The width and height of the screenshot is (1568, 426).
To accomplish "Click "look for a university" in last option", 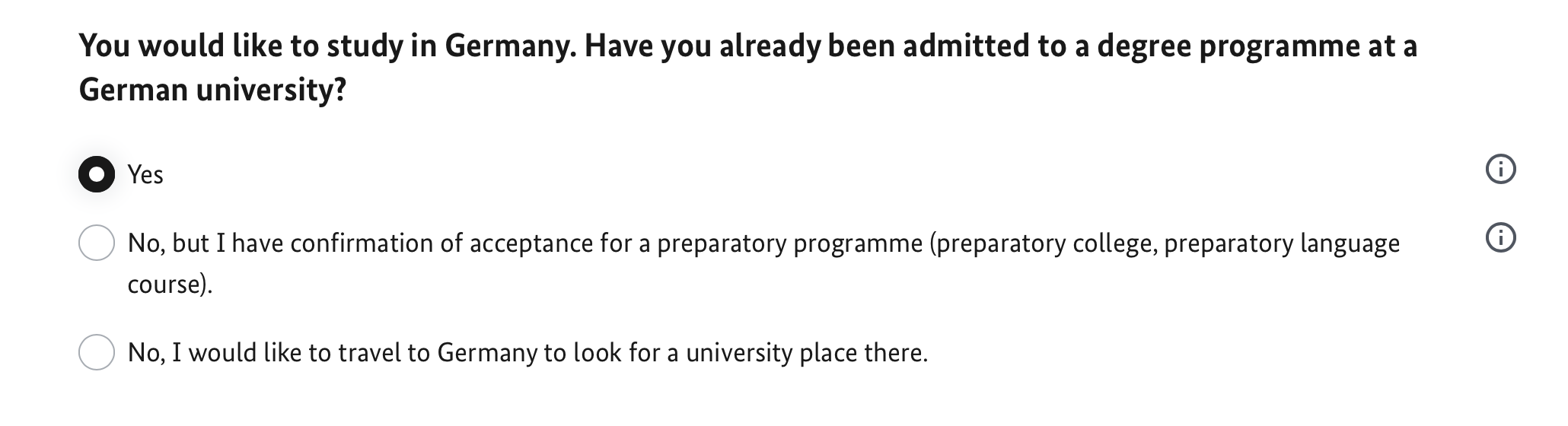I will pyautogui.click(x=683, y=353).
